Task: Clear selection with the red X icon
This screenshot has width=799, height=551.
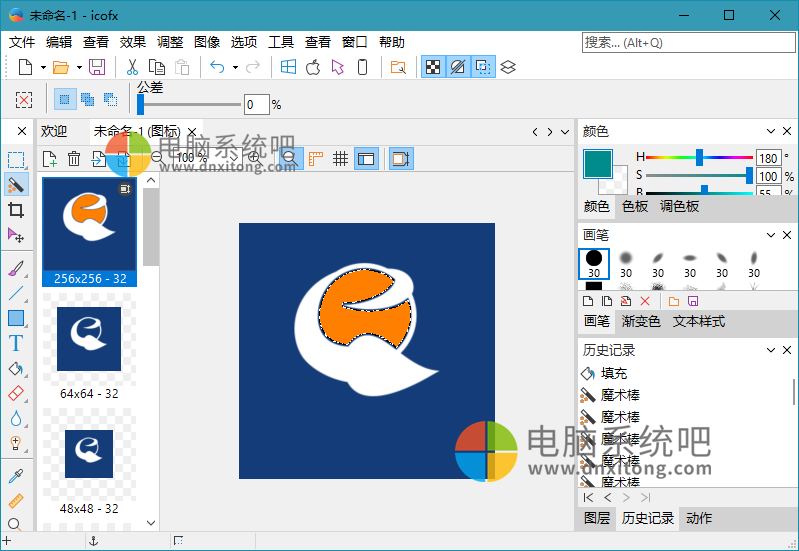Action: point(24,99)
